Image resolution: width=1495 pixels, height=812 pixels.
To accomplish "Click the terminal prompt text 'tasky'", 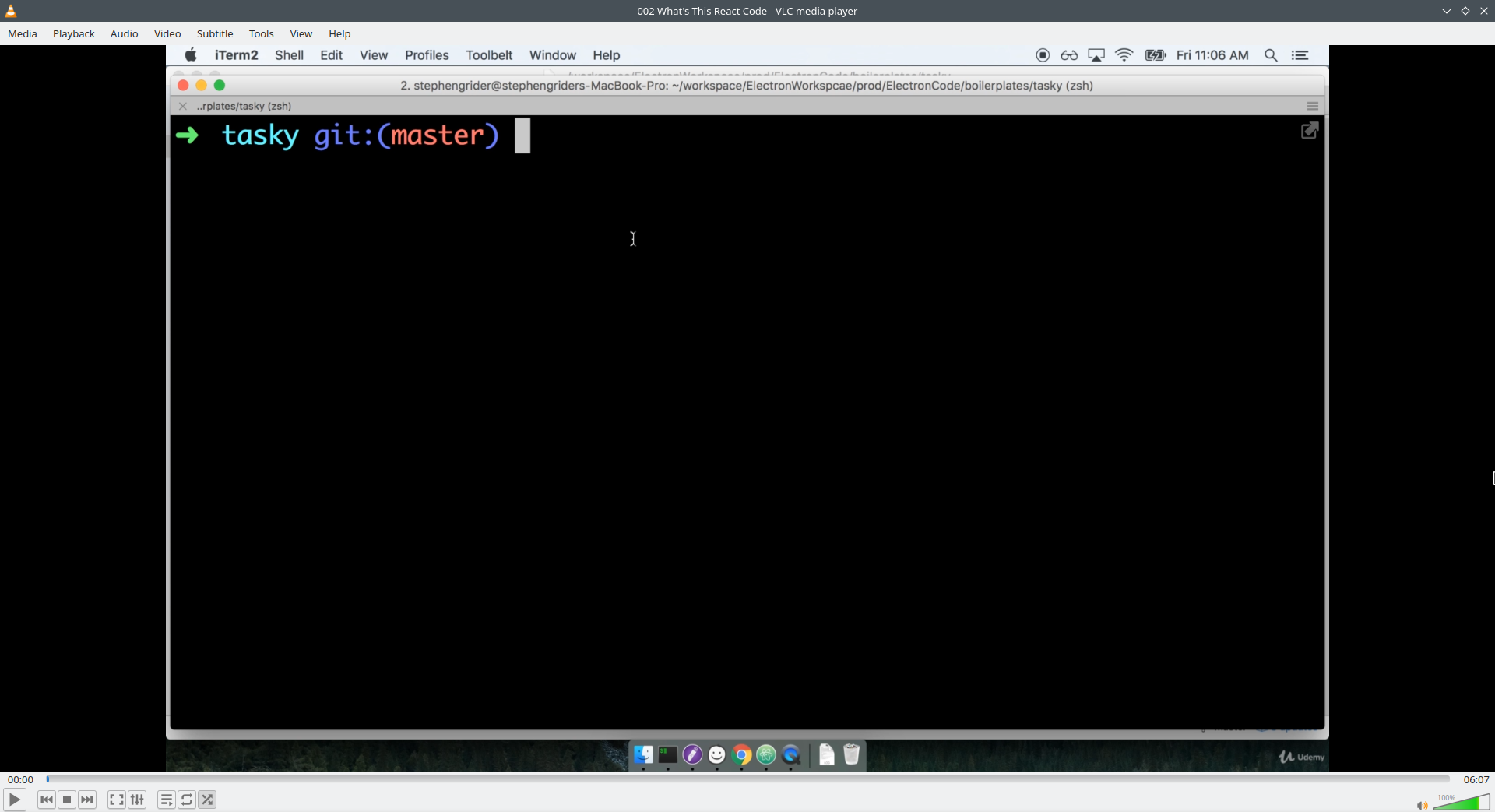I will (x=260, y=135).
